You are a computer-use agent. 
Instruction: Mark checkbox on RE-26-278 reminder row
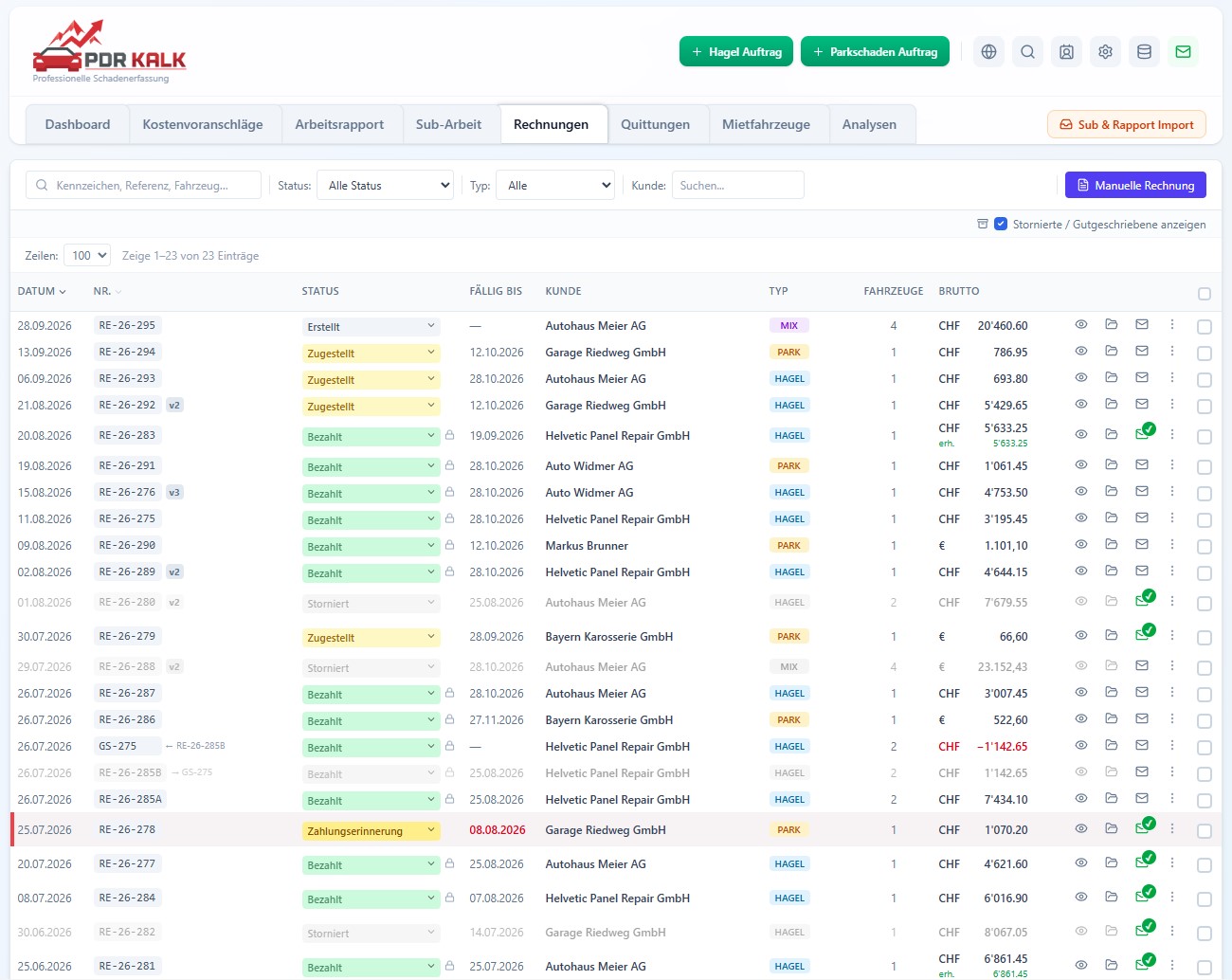pyautogui.click(x=1205, y=831)
